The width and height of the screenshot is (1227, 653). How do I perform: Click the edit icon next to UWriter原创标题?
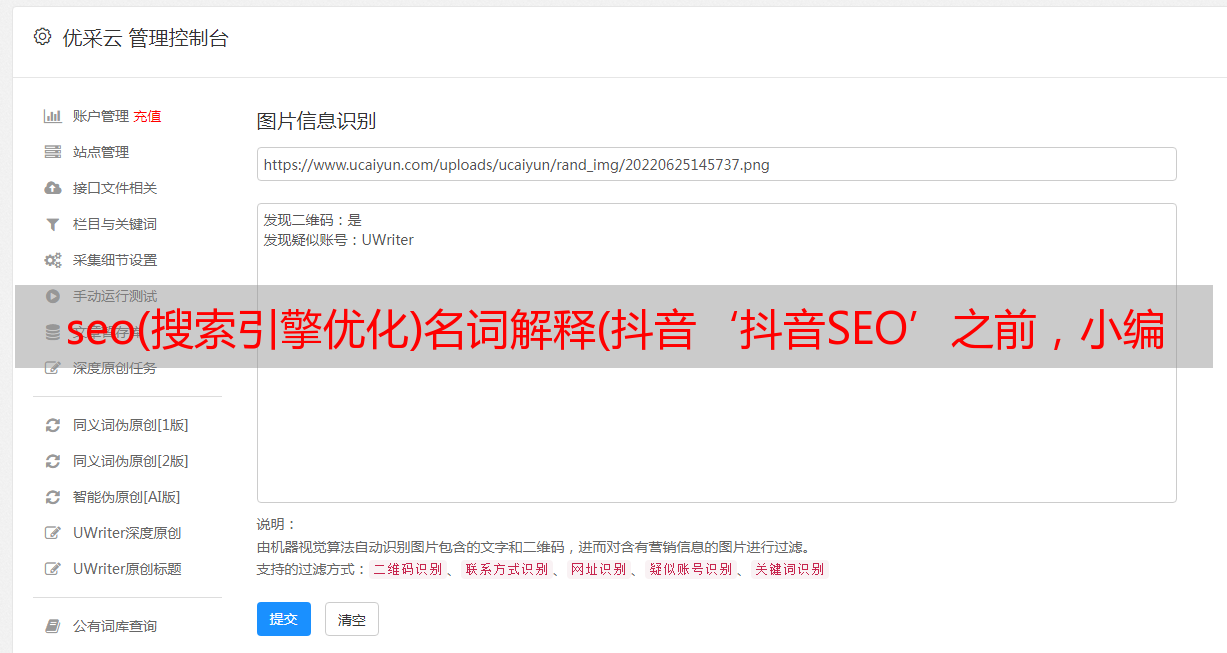[x=53, y=569]
